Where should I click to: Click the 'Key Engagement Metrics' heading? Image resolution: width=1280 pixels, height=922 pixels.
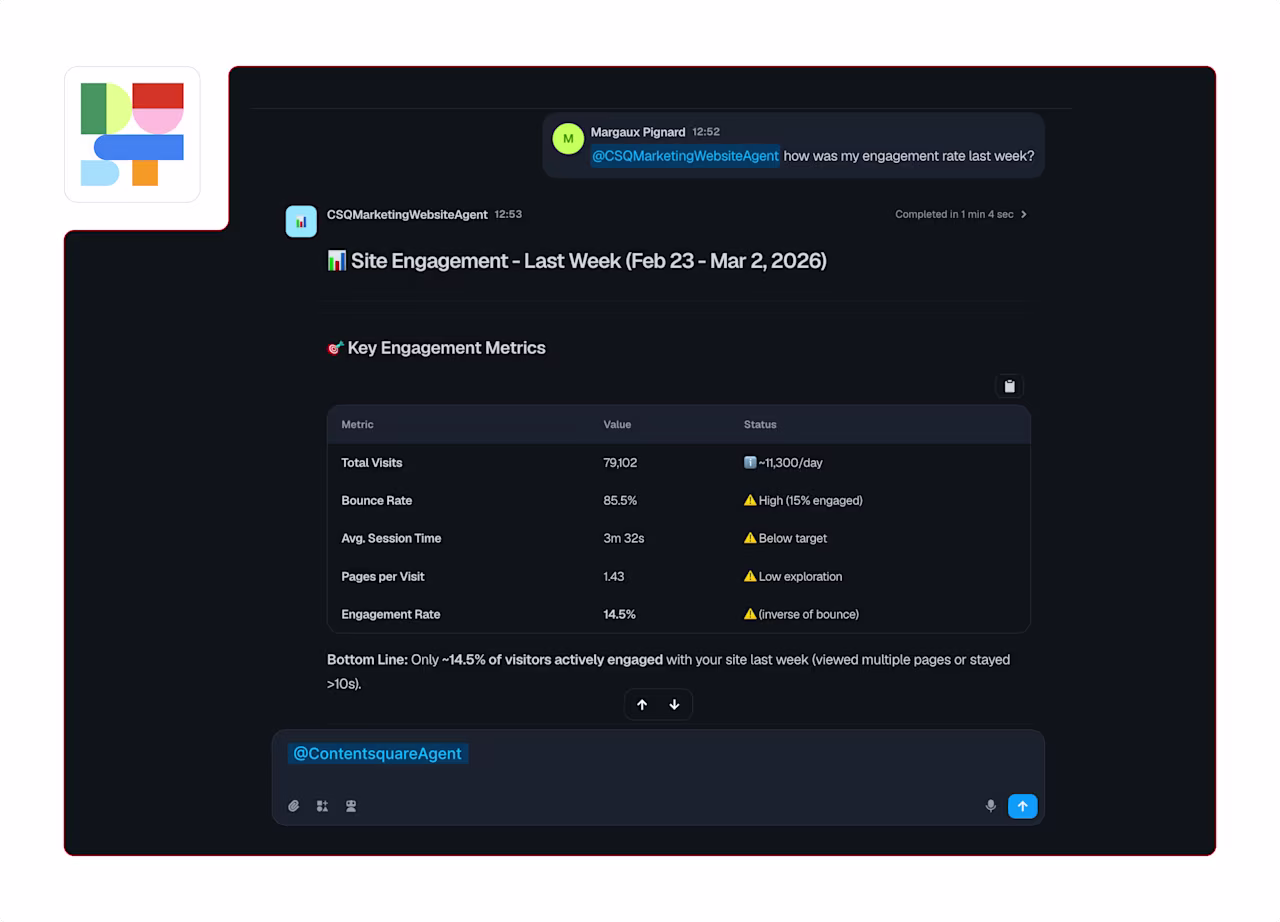point(436,348)
